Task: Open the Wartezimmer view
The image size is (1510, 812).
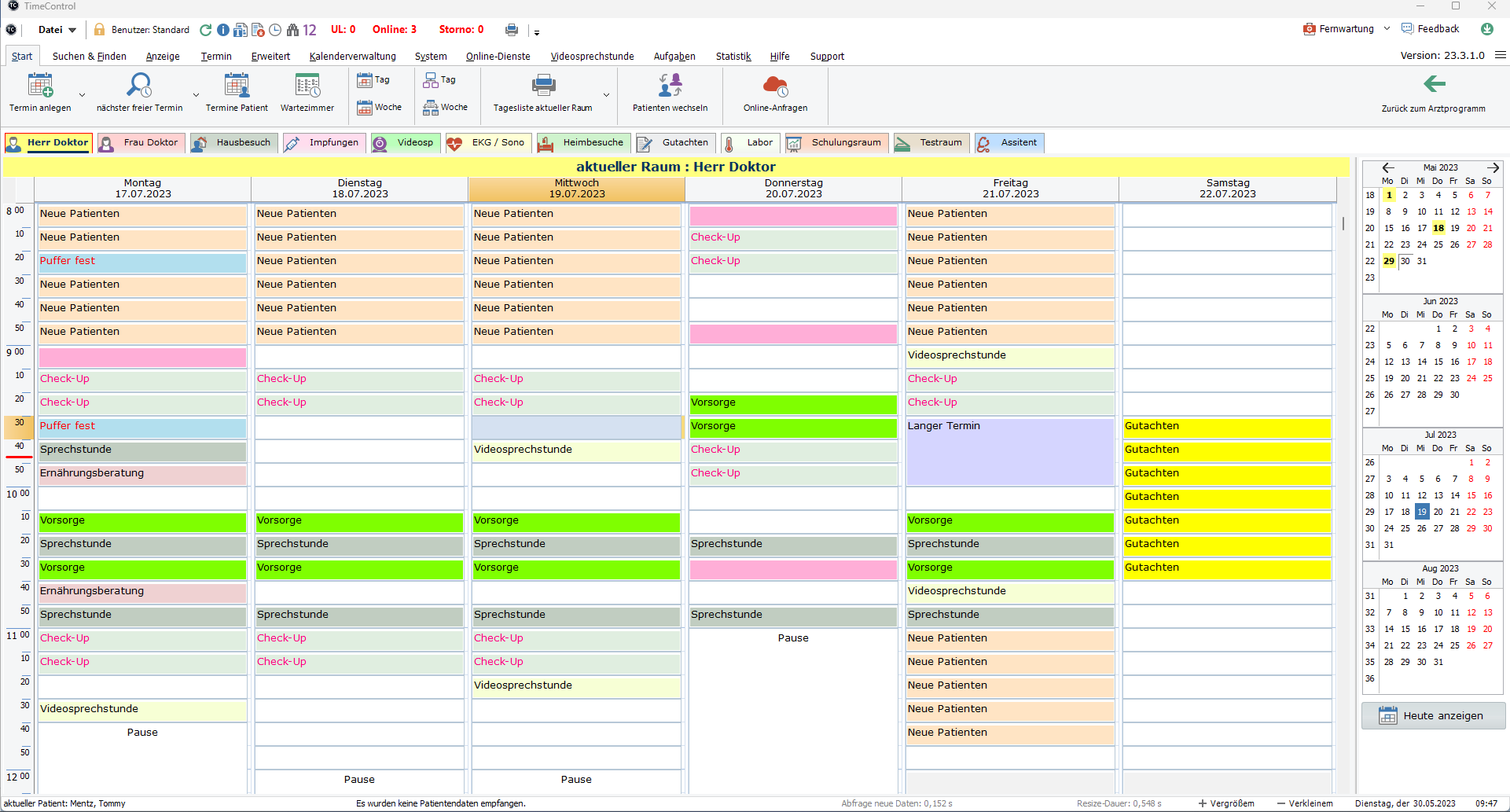Action: (307, 85)
